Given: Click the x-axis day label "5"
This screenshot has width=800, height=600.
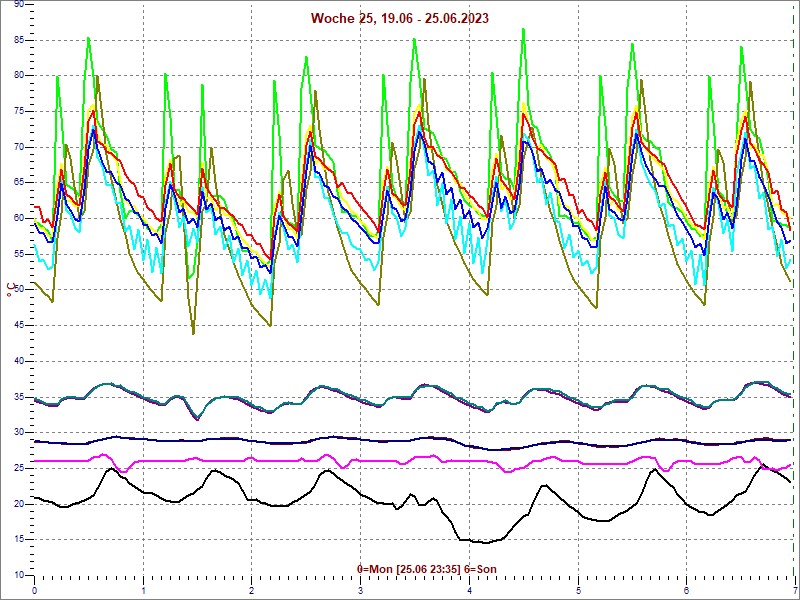Looking at the screenshot, I should 579,591.
